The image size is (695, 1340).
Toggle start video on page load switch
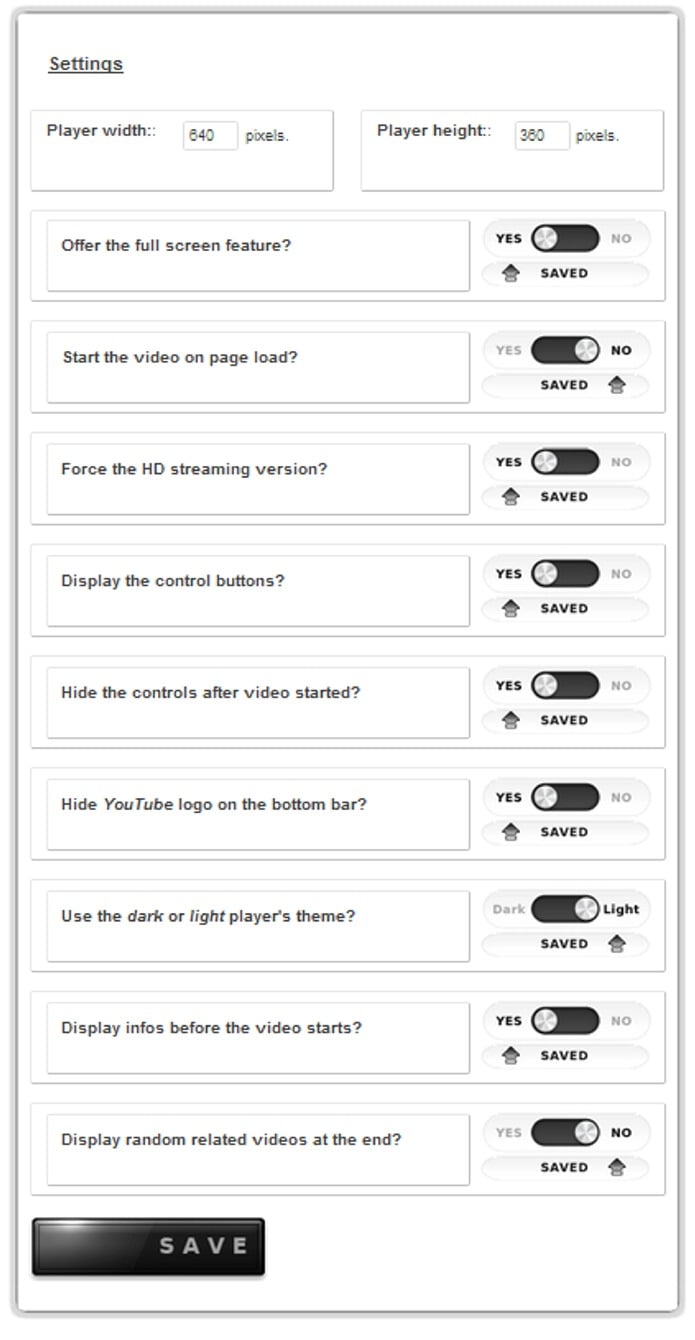pyautogui.click(x=565, y=351)
